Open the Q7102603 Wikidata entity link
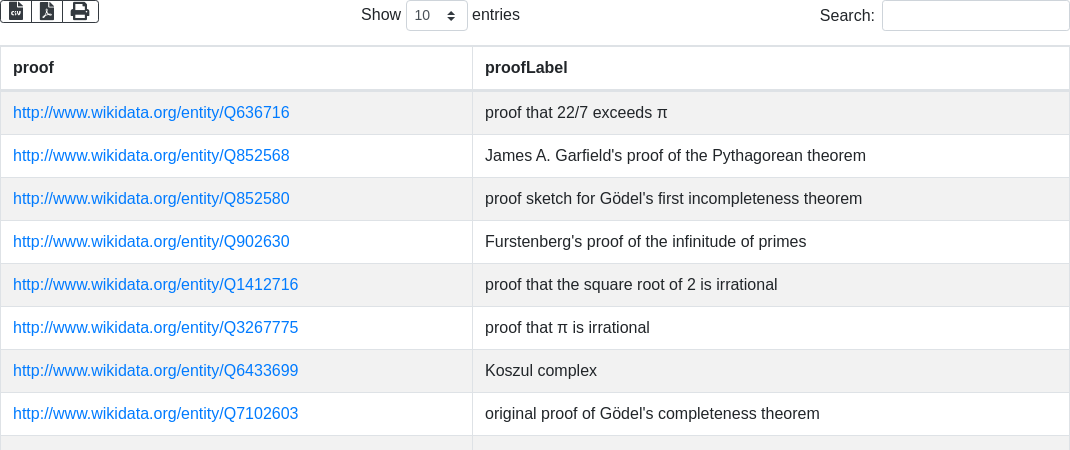The image size is (1070, 450). [x=155, y=414]
